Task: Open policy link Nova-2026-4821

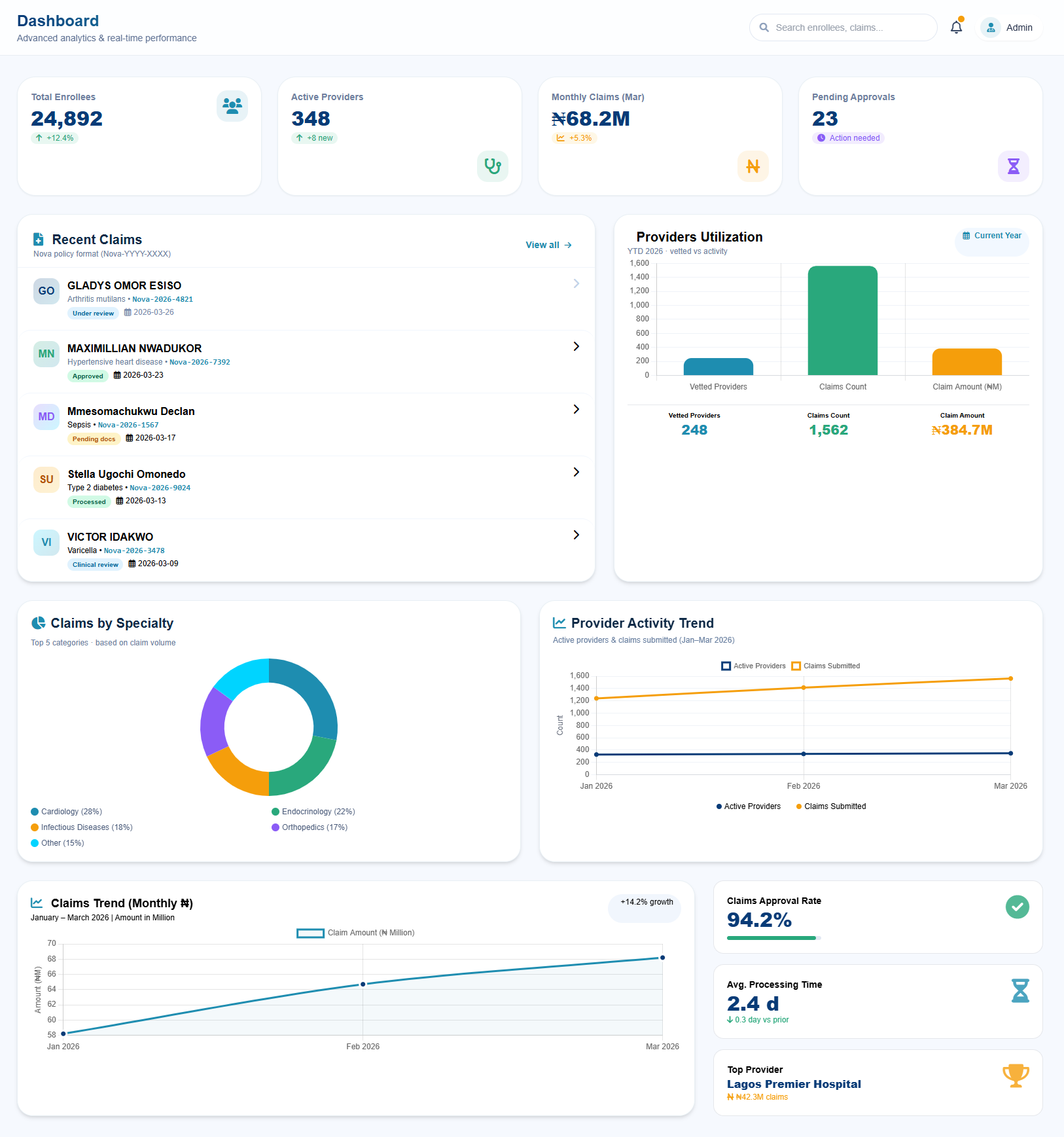Action: (x=162, y=299)
